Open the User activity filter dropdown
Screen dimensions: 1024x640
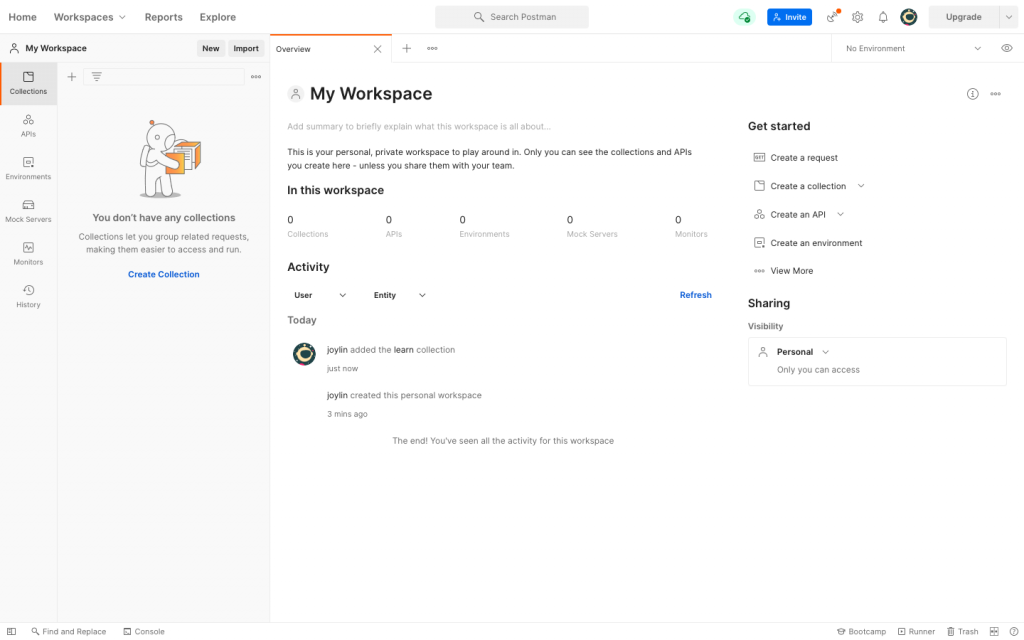tap(319, 295)
